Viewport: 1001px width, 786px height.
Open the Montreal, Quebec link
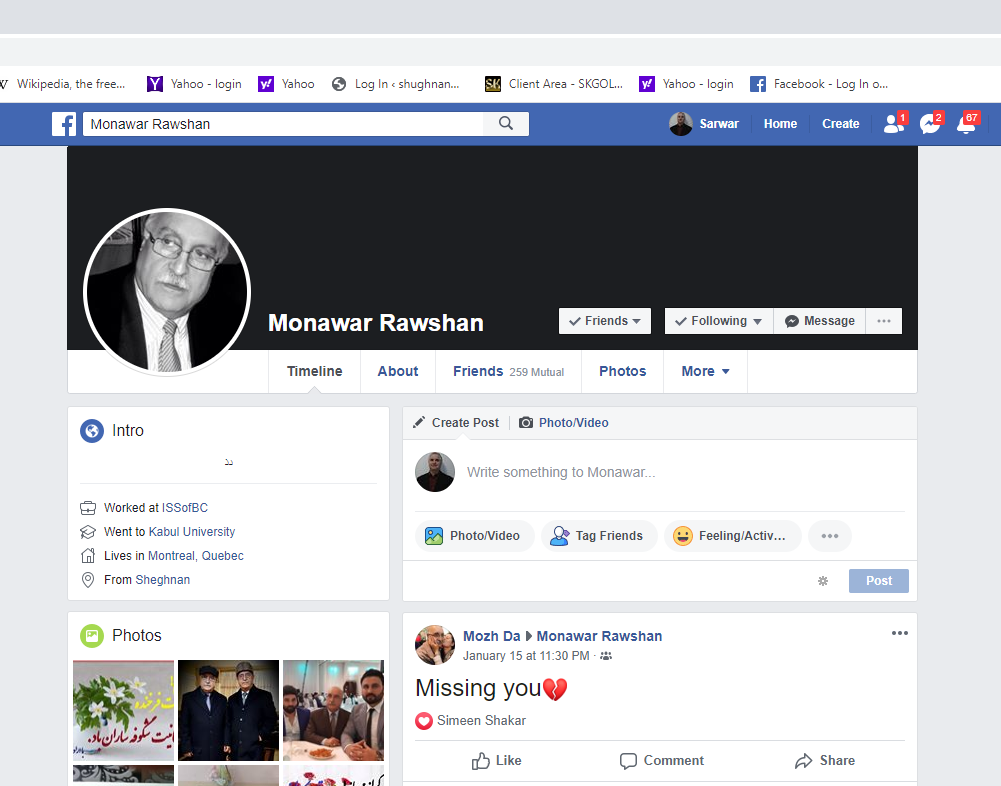tap(195, 556)
